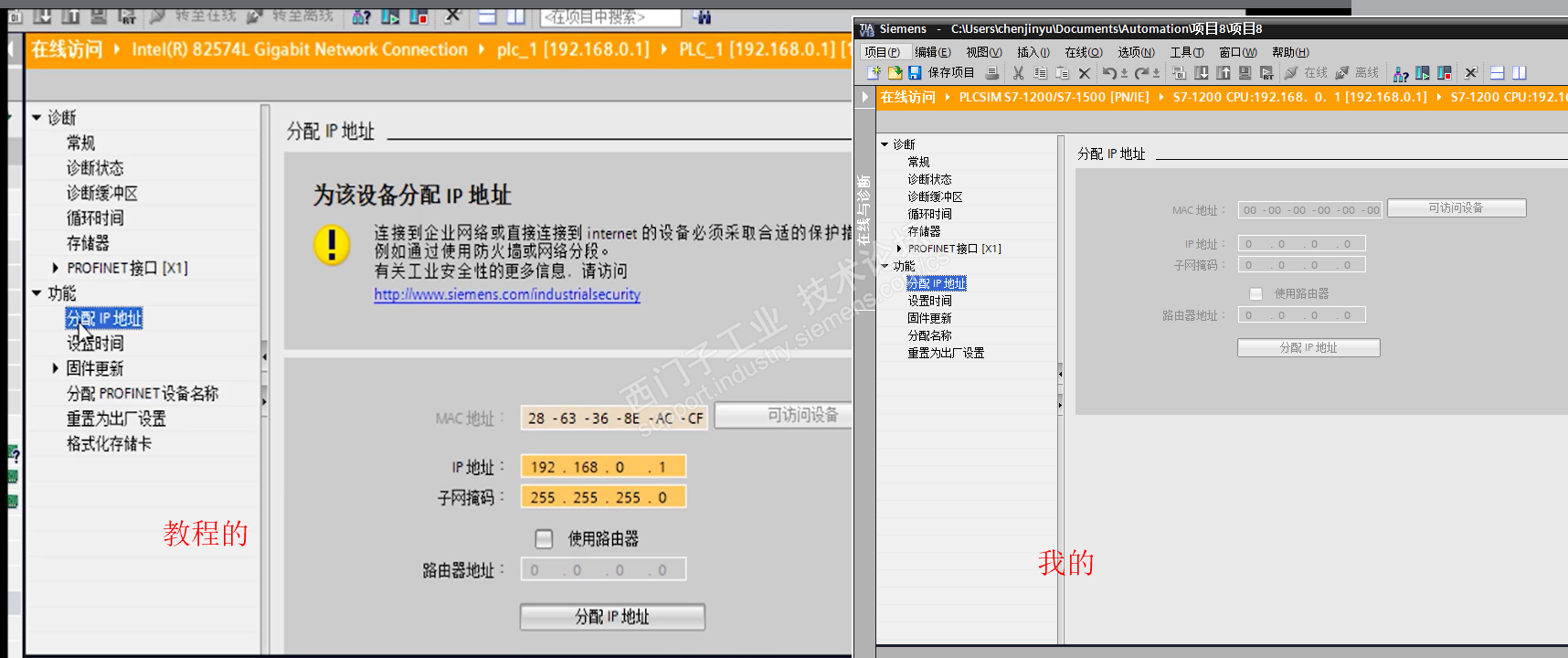The height and width of the screenshot is (658, 1568).
Task: Click binoculars search icon in left window
Action: pos(702,16)
